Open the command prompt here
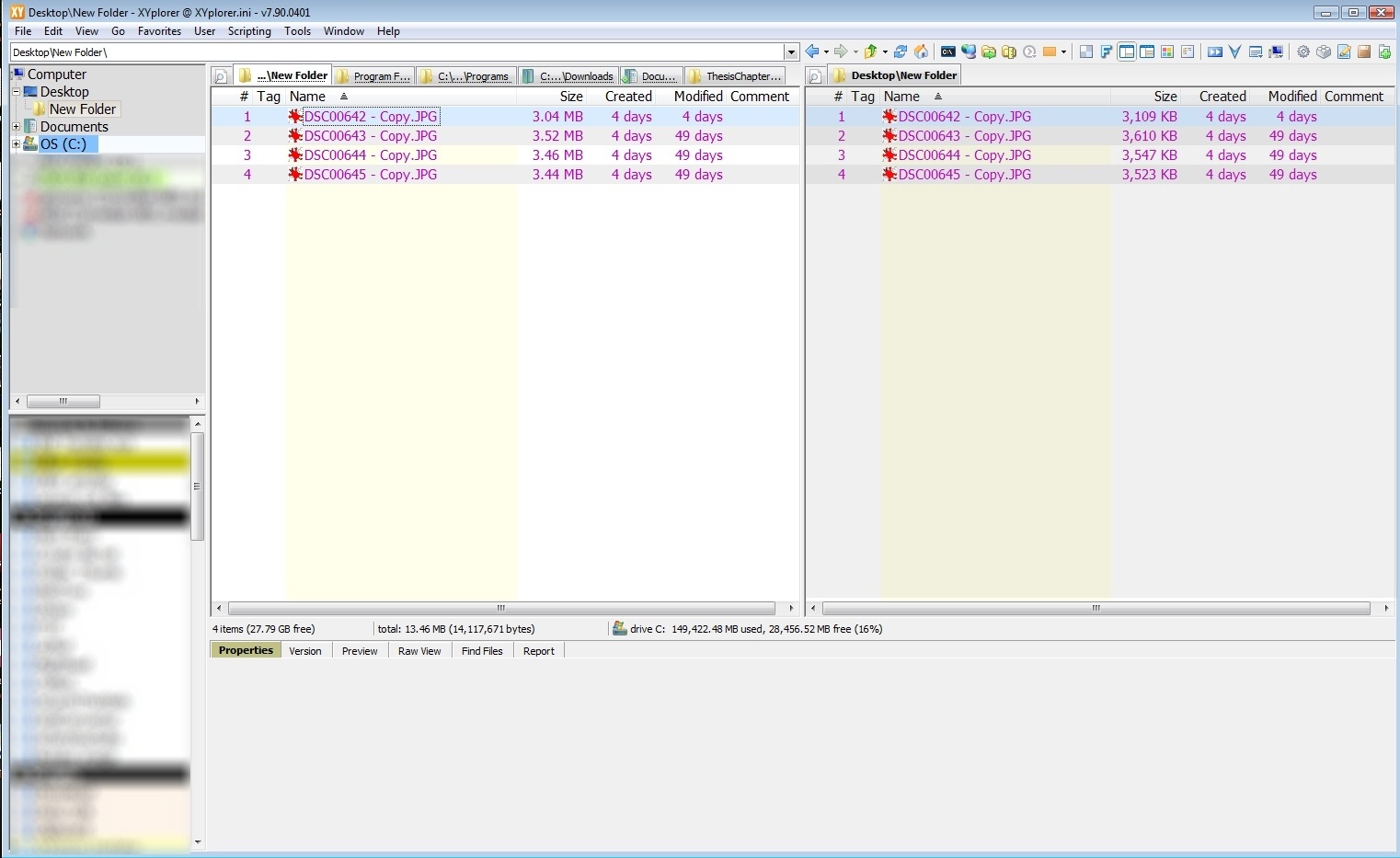 coord(947,52)
